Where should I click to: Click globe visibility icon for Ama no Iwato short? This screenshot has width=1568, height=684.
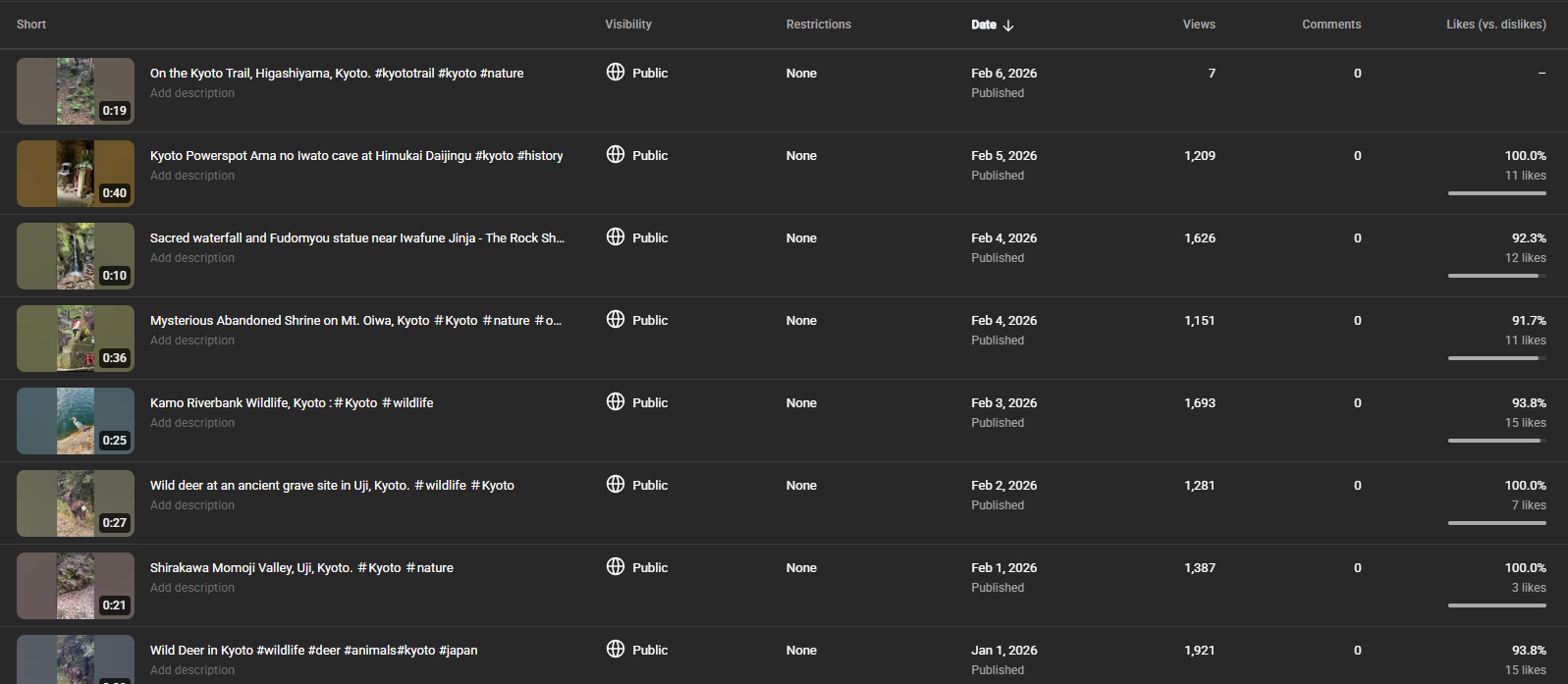[x=616, y=154]
